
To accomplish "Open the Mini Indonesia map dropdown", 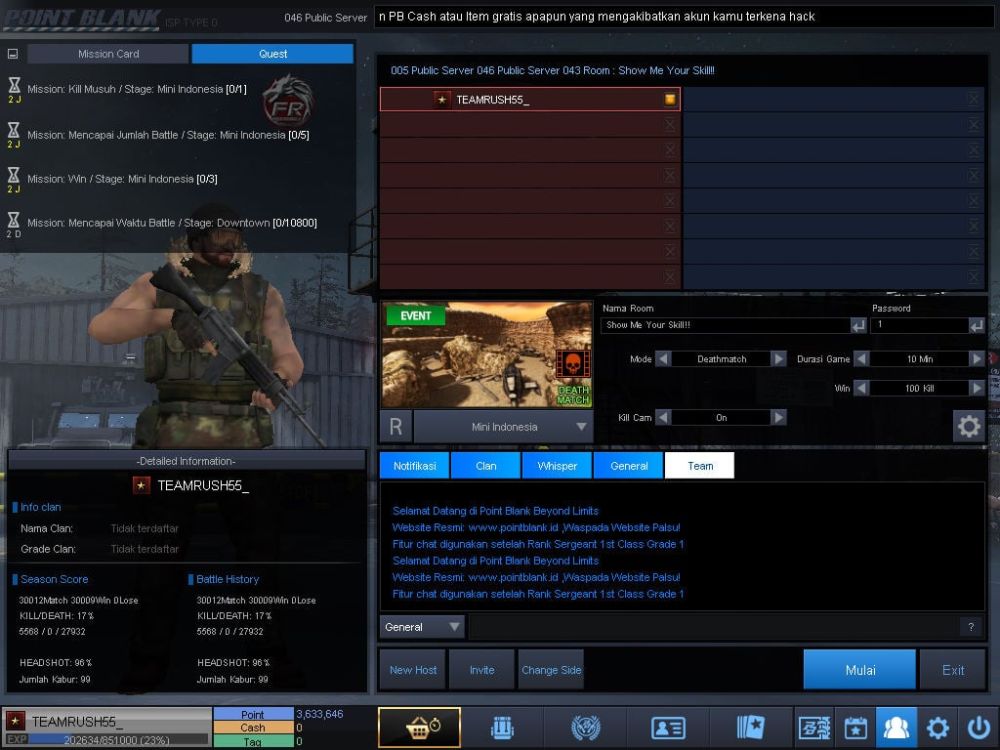I will pos(503,427).
